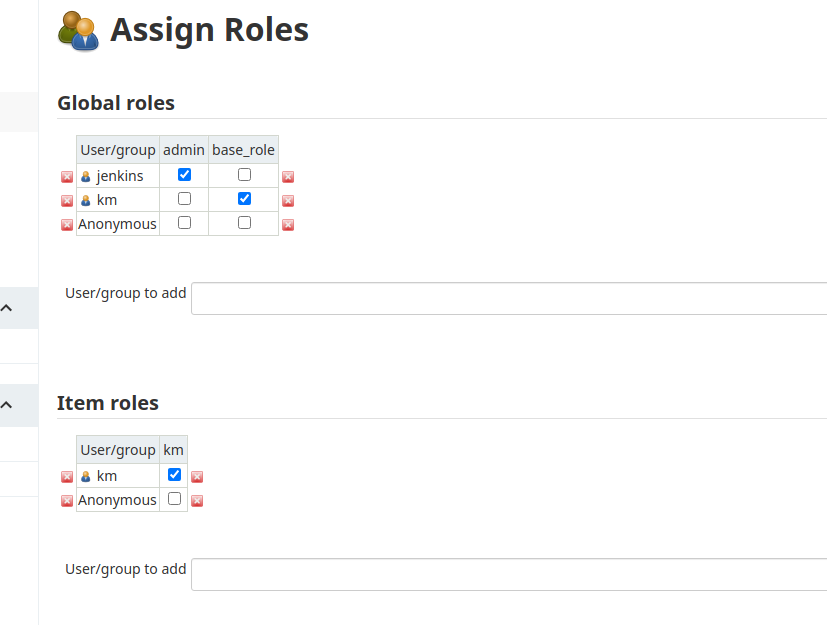
Task: Grant admin role to Anonymous
Action: [184, 223]
